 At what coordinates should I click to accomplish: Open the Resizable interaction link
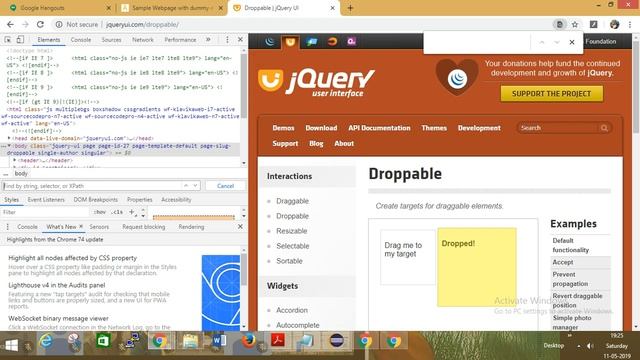(291, 231)
